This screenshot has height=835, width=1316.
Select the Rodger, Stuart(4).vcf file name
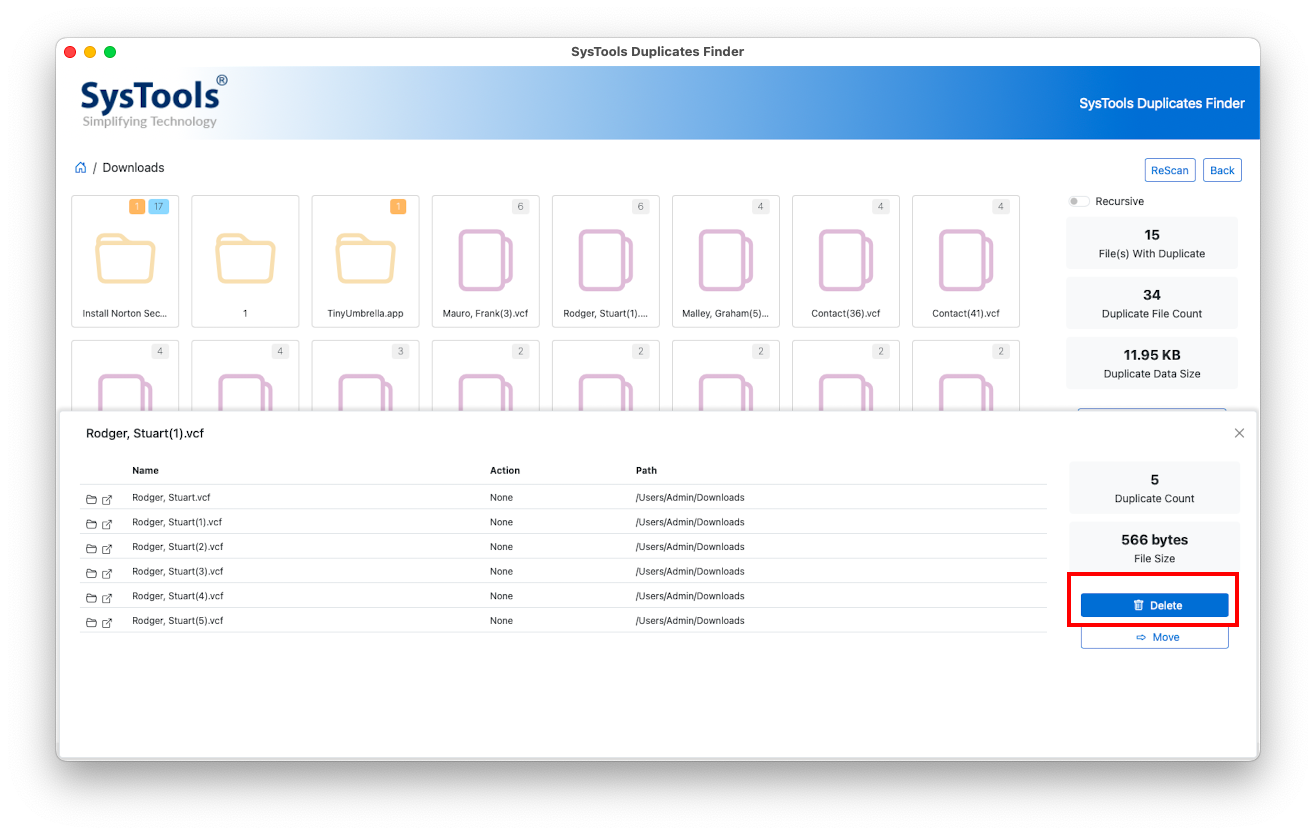(177, 596)
